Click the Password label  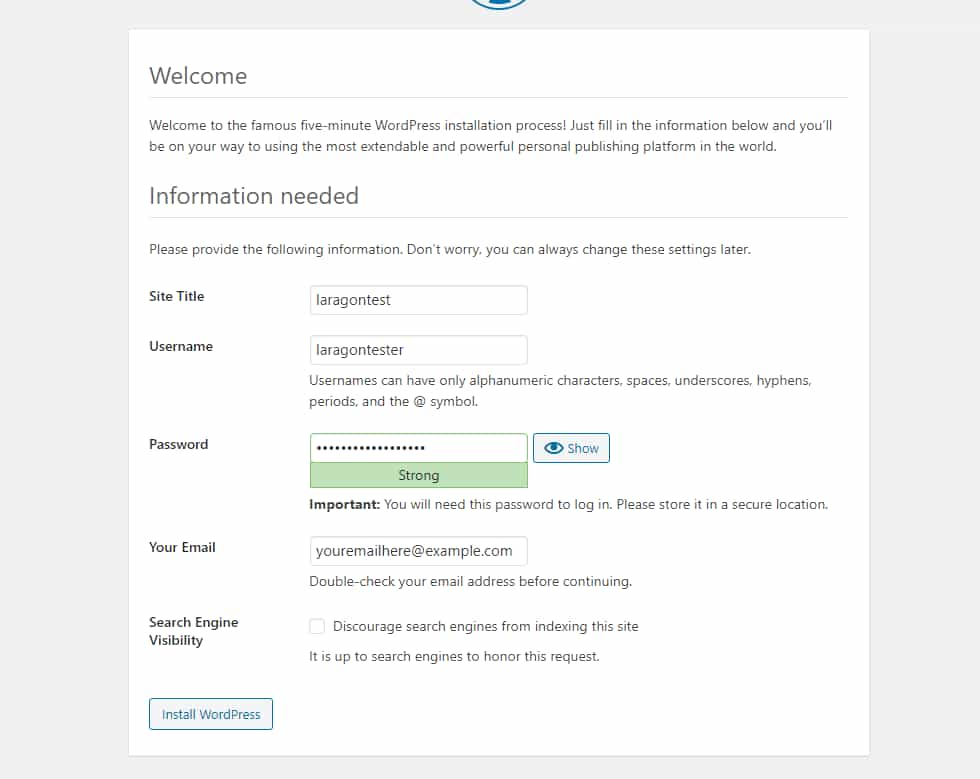point(178,445)
